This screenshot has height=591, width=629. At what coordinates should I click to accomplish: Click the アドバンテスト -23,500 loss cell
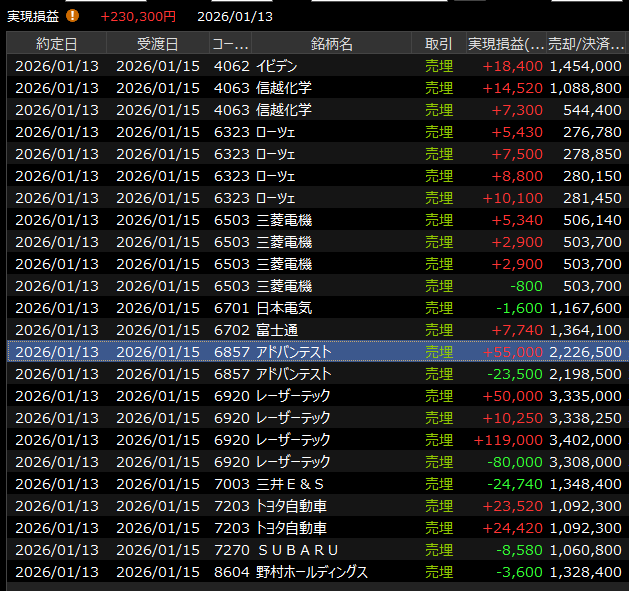(515, 374)
